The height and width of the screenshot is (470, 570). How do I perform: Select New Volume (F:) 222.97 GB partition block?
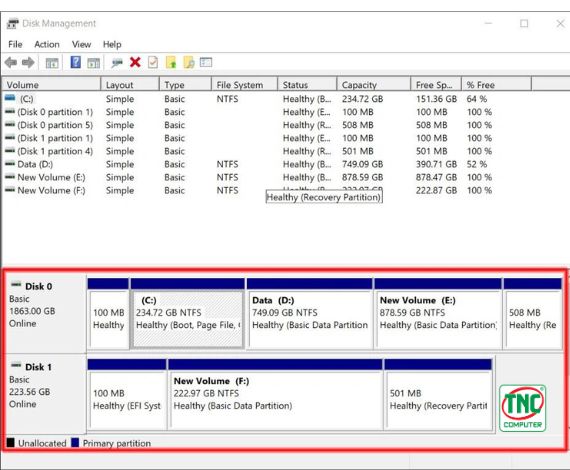coord(275,394)
